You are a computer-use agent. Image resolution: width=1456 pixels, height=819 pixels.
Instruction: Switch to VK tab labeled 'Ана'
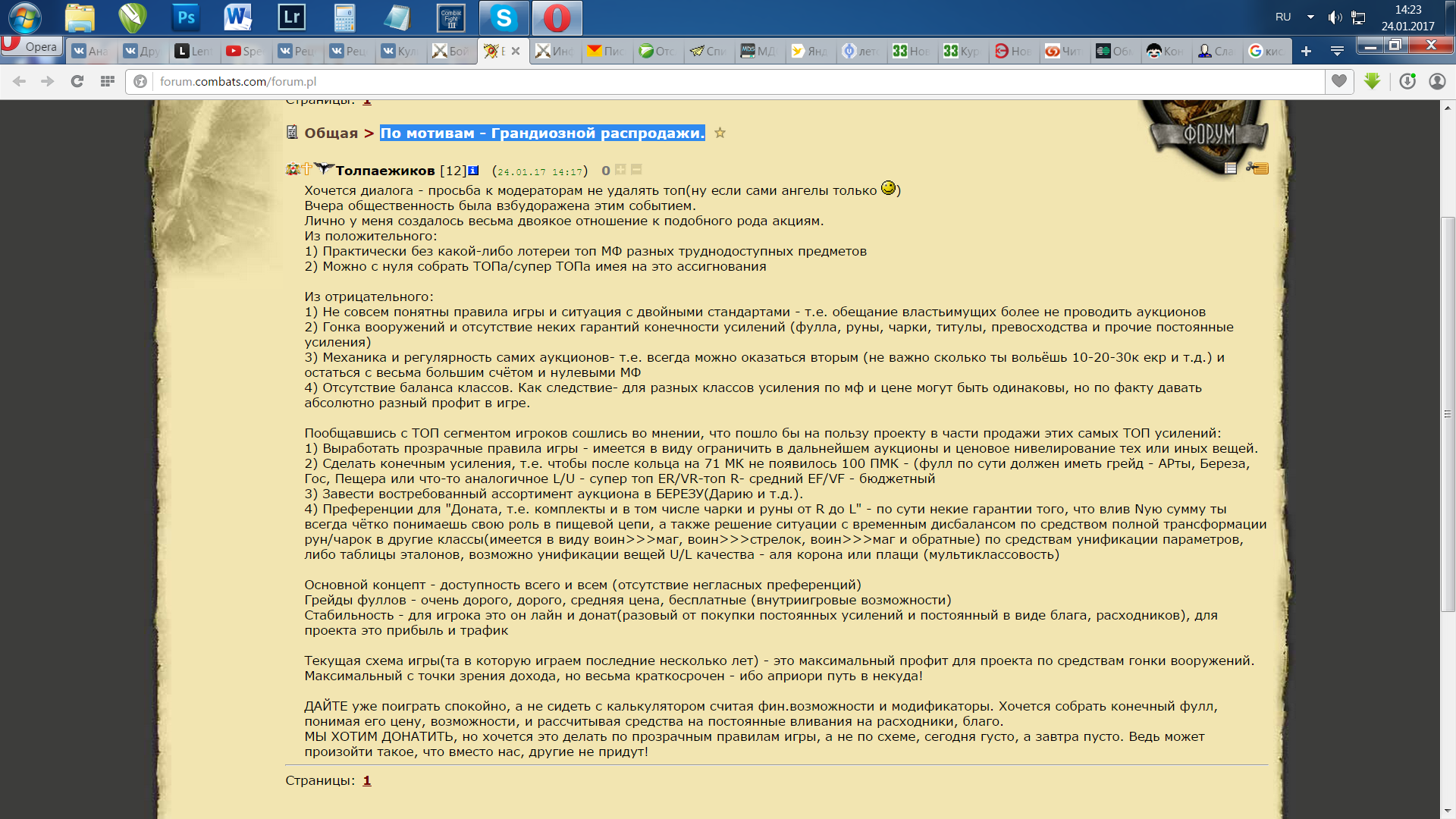point(89,51)
